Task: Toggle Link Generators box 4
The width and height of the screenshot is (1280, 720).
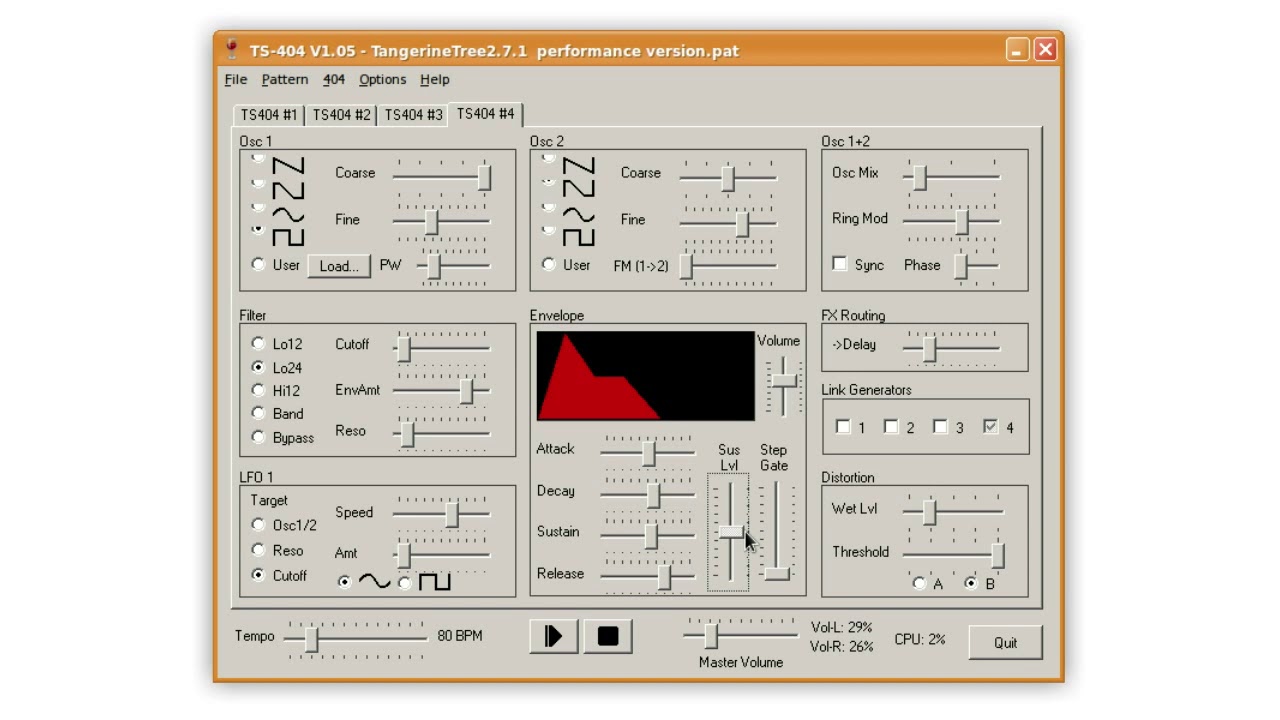Action: (990, 427)
